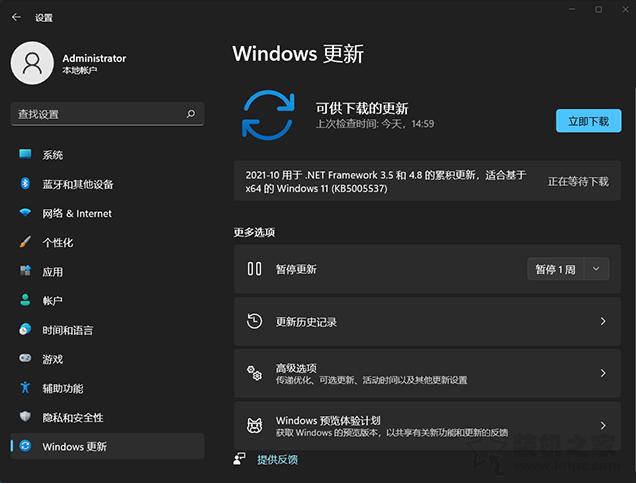The height and width of the screenshot is (484, 636).
Task: Click 正在等待下载 status text
Action: pyautogui.click(x=578, y=181)
